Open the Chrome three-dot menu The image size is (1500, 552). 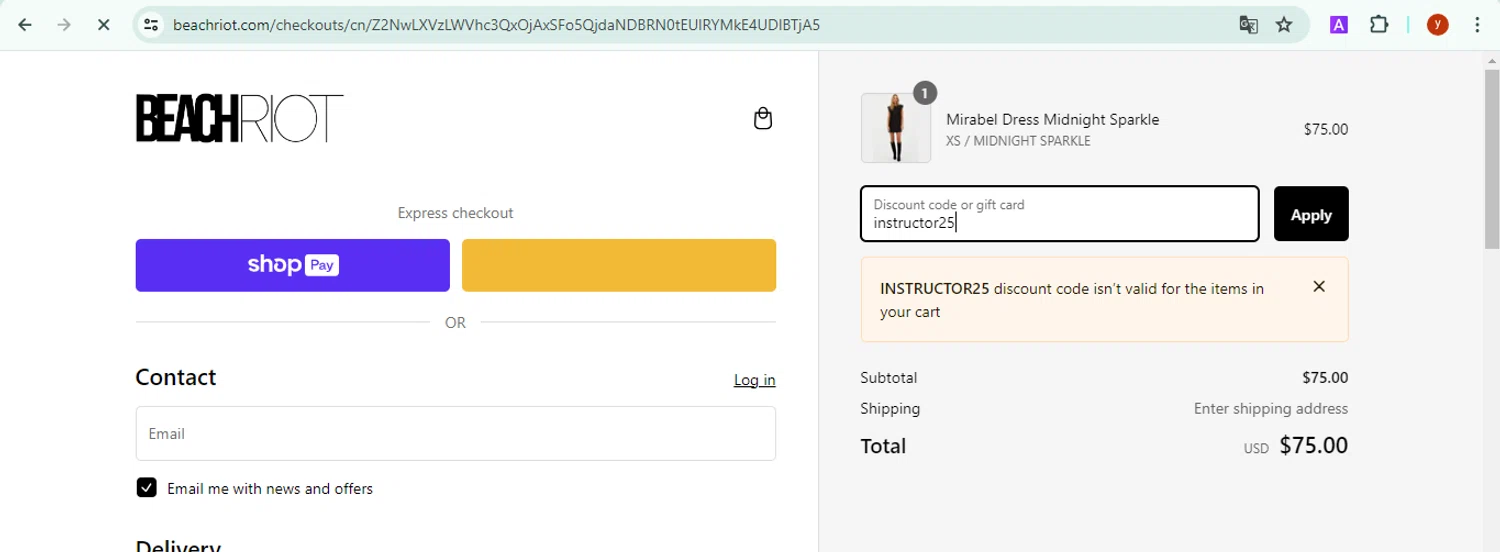point(1477,25)
